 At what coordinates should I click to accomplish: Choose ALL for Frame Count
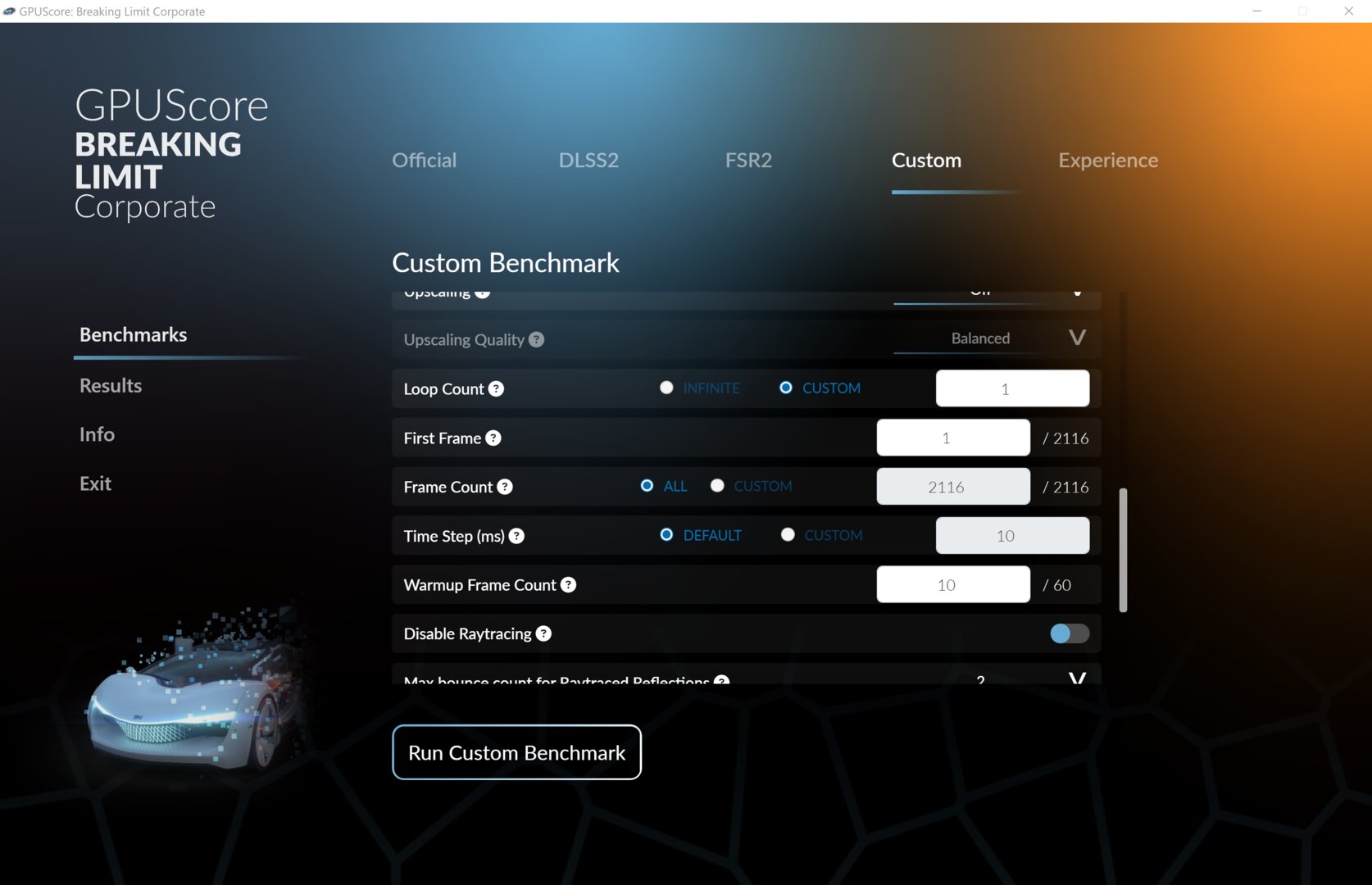pos(647,486)
